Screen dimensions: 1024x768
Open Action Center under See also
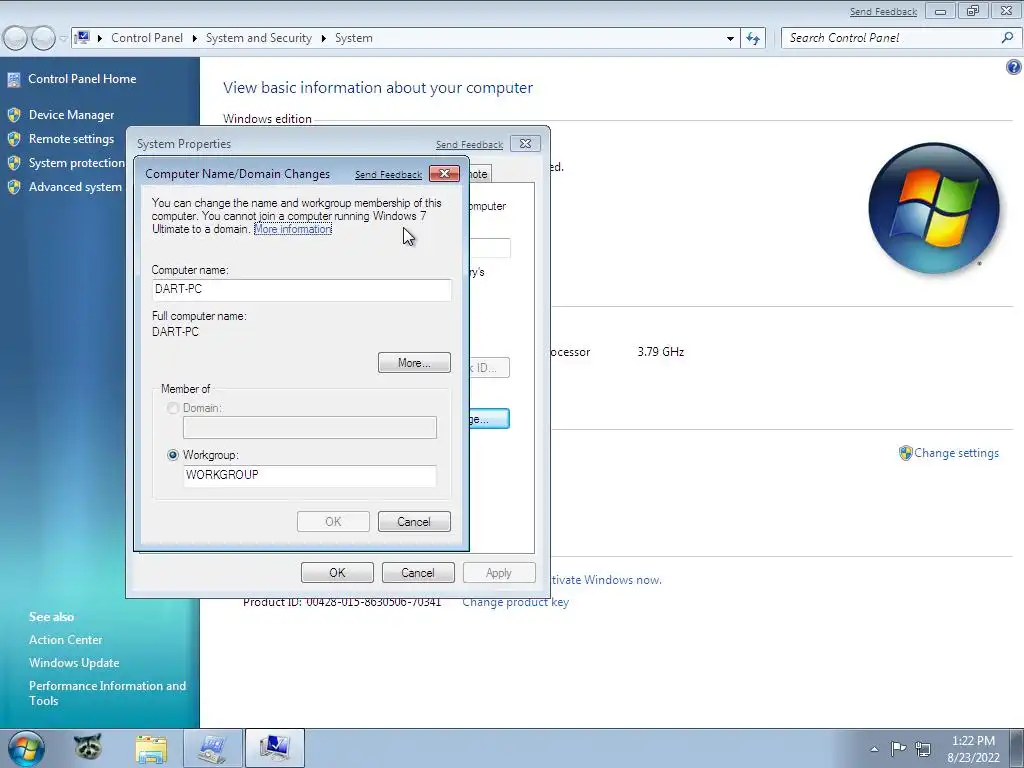pos(65,640)
